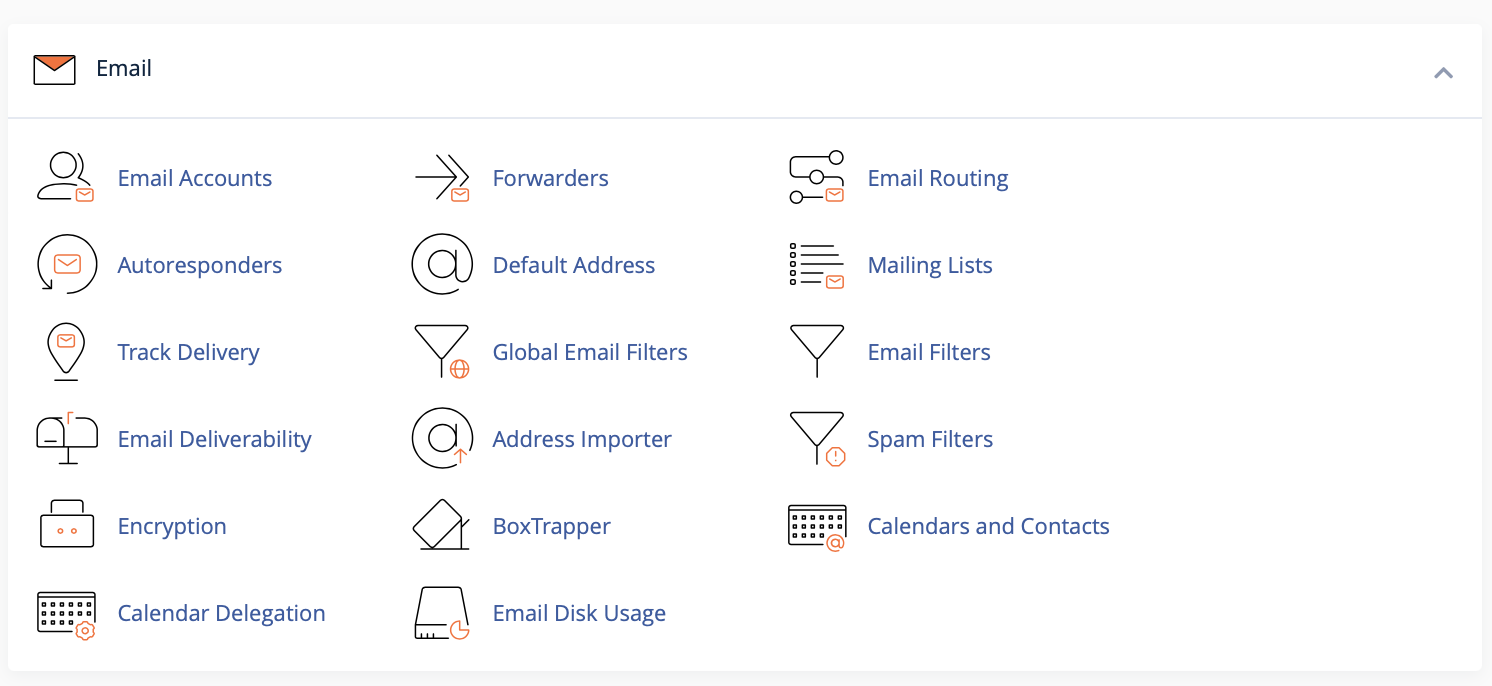Open Email Deliverability link
1492x686 pixels.
click(215, 439)
